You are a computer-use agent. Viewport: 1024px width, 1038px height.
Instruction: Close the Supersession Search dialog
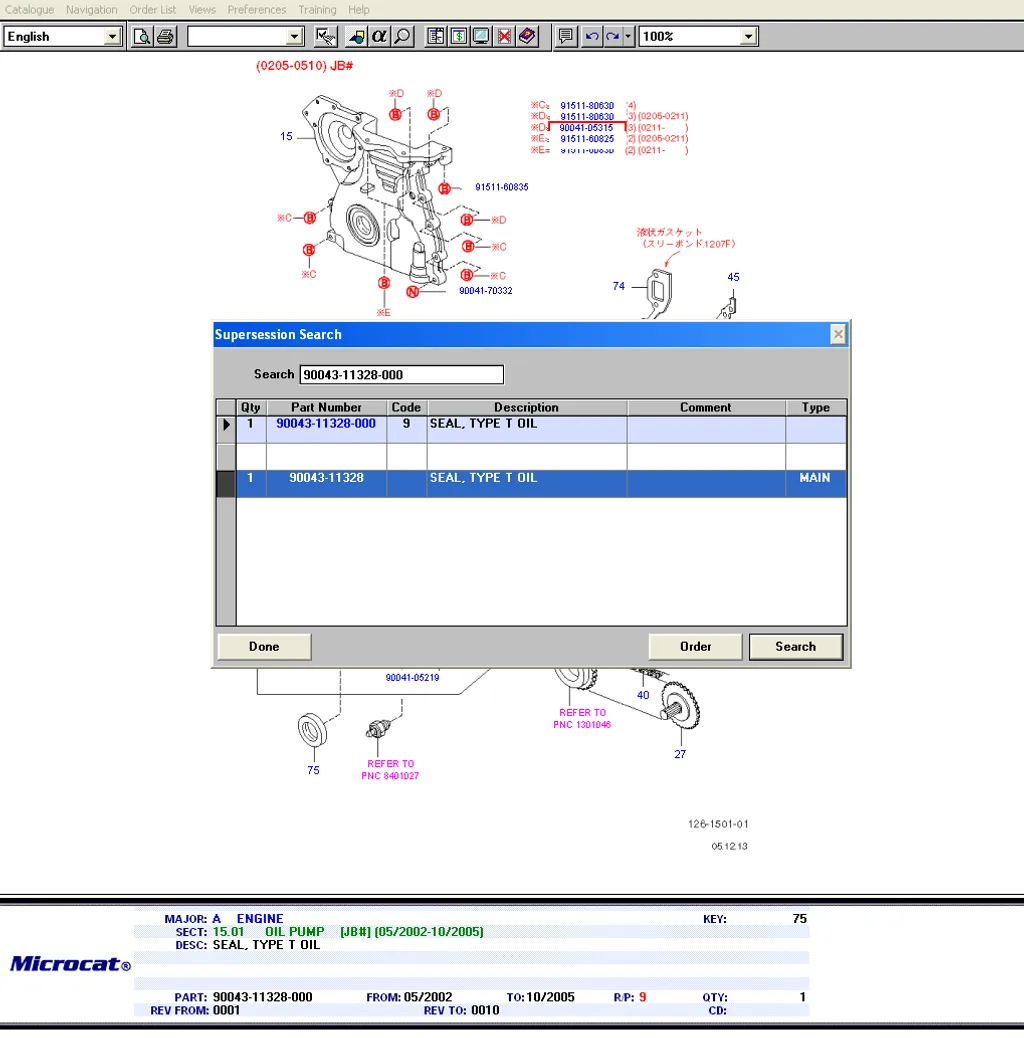coord(838,334)
